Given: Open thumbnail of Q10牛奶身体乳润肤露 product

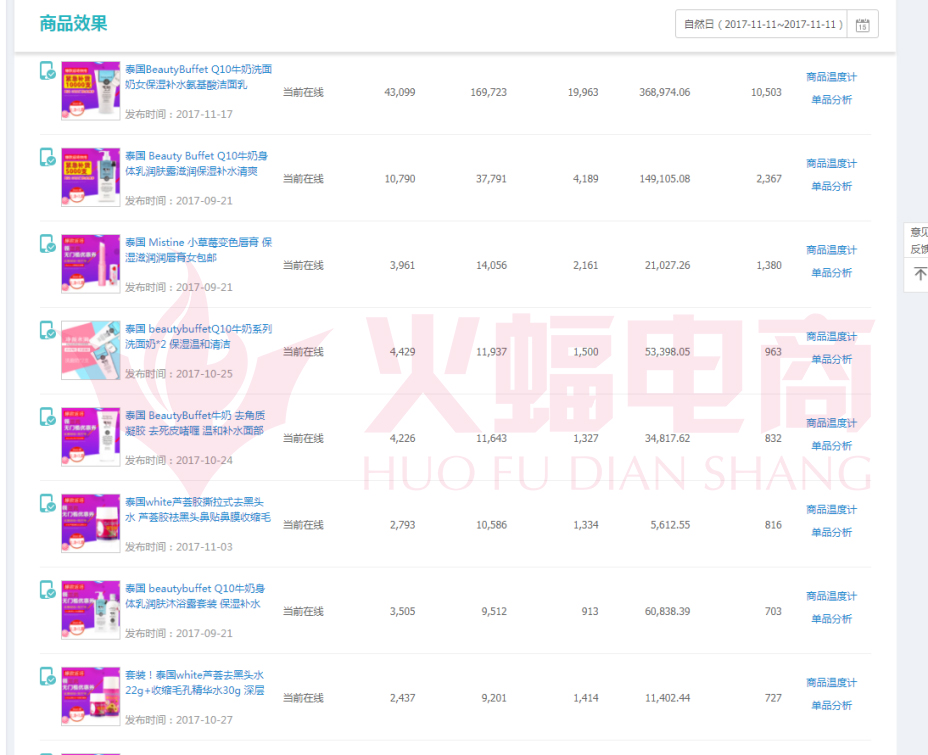Looking at the screenshot, I should (91, 178).
